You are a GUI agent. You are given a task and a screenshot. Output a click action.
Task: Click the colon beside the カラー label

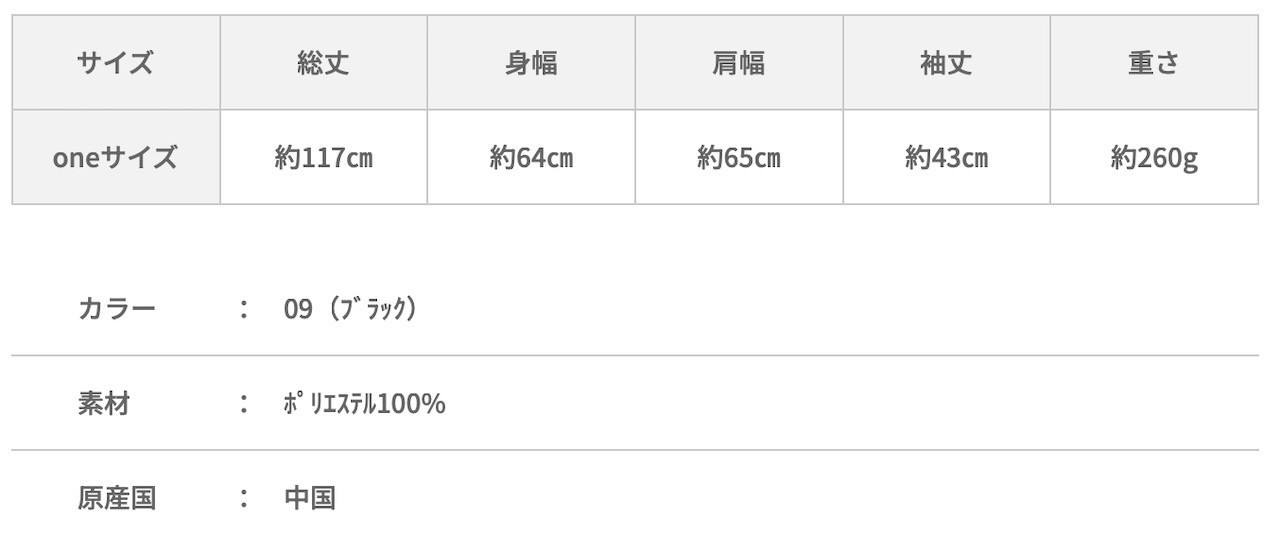[x=243, y=308]
